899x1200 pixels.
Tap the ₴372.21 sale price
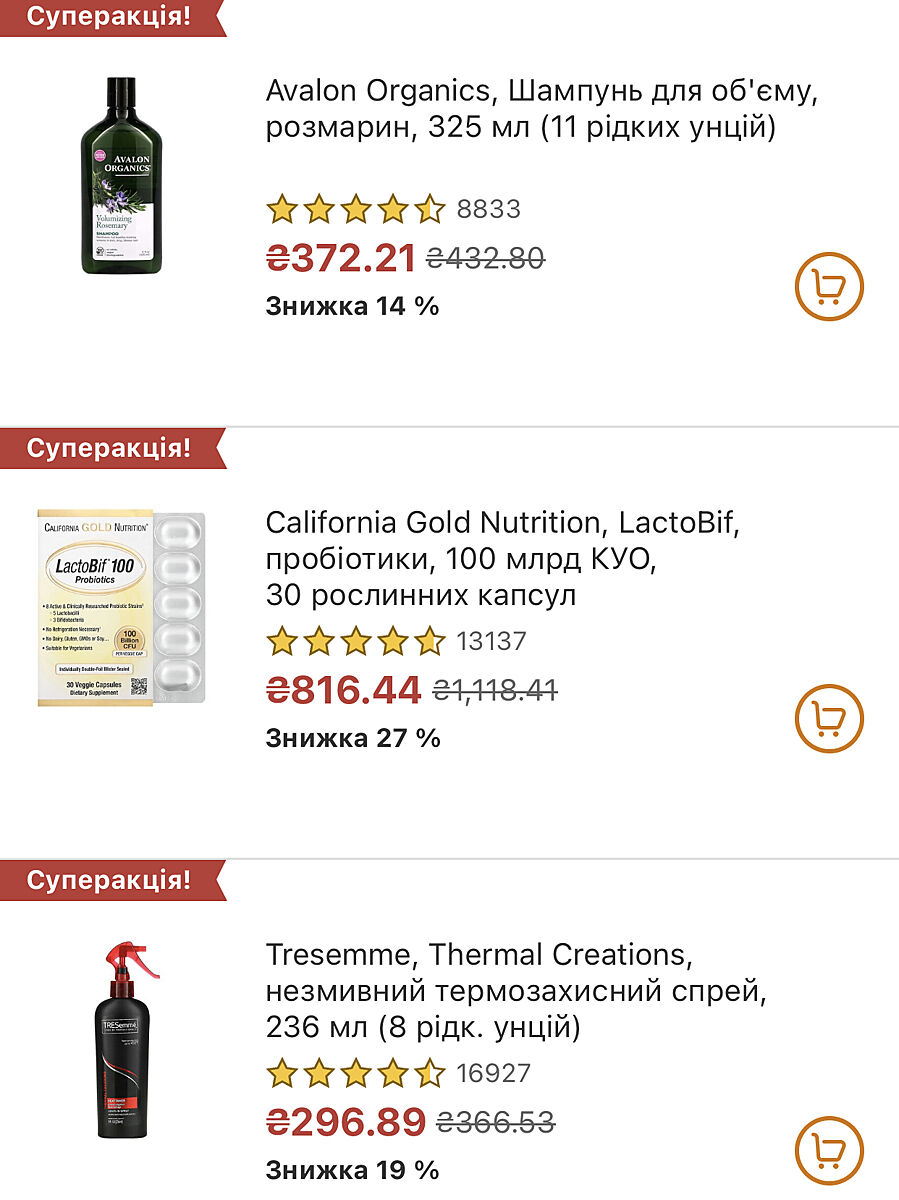click(x=340, y=258)
